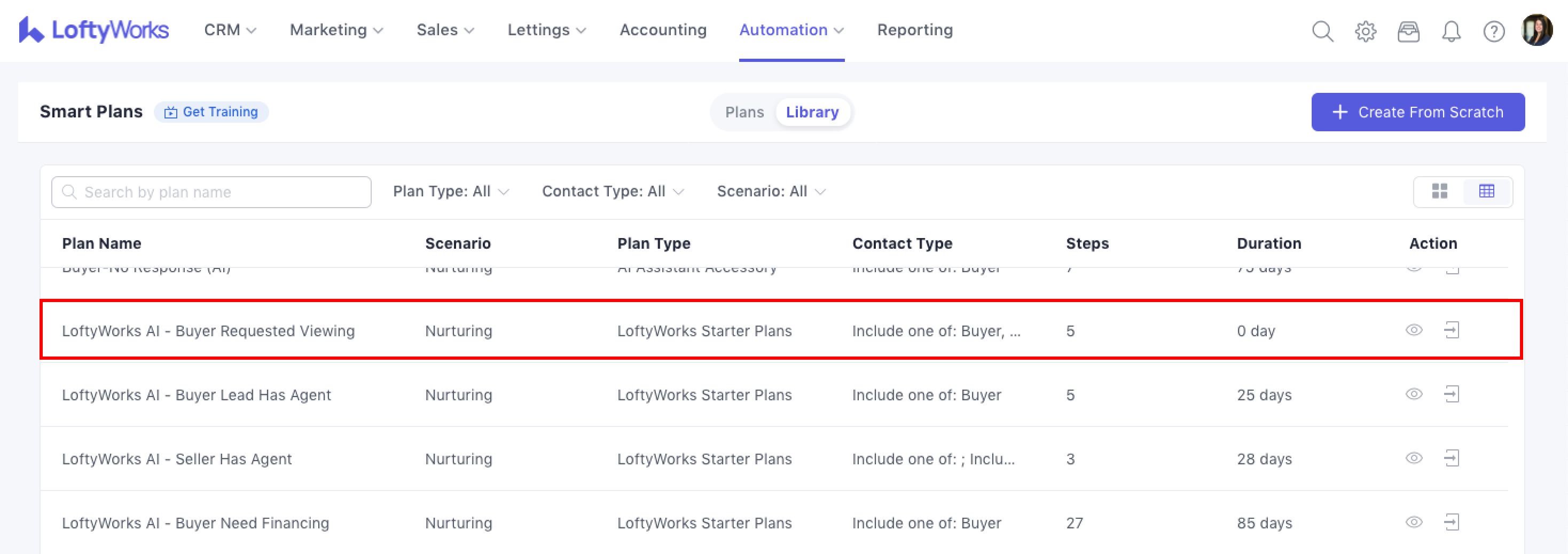Open the notifications bell
The width and height of the screenshot is (1568, 554).
[x=1451, y=31]
